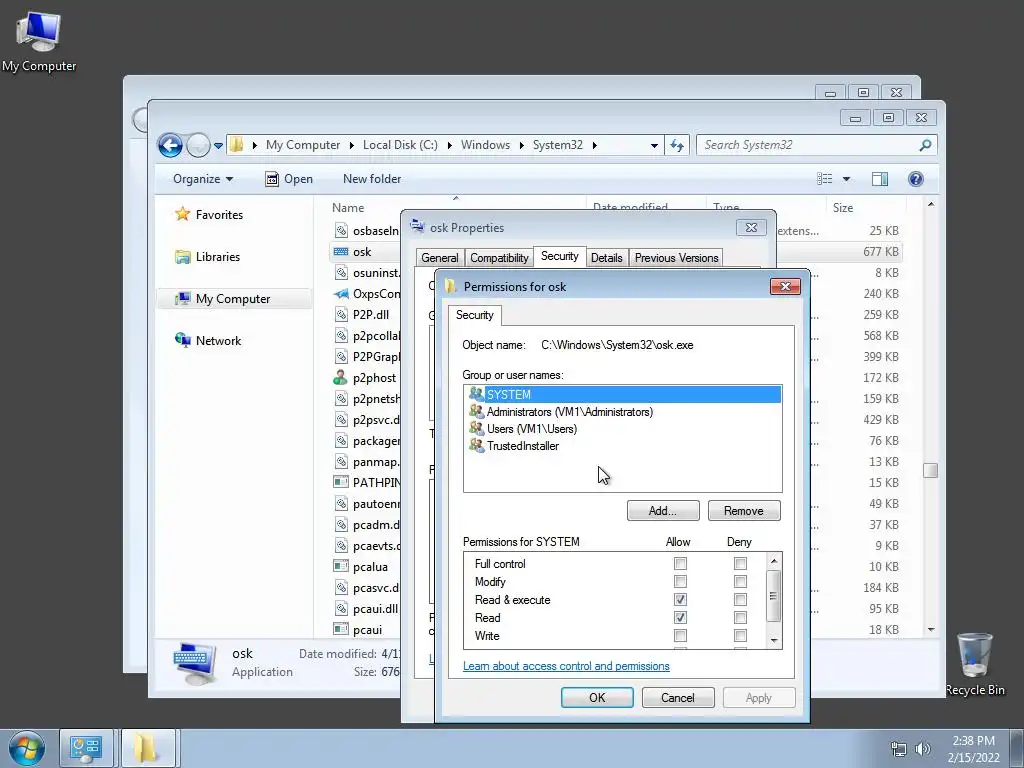Select the osk file icon
This screenshot has width=1024, height=768.
point(341,251)
